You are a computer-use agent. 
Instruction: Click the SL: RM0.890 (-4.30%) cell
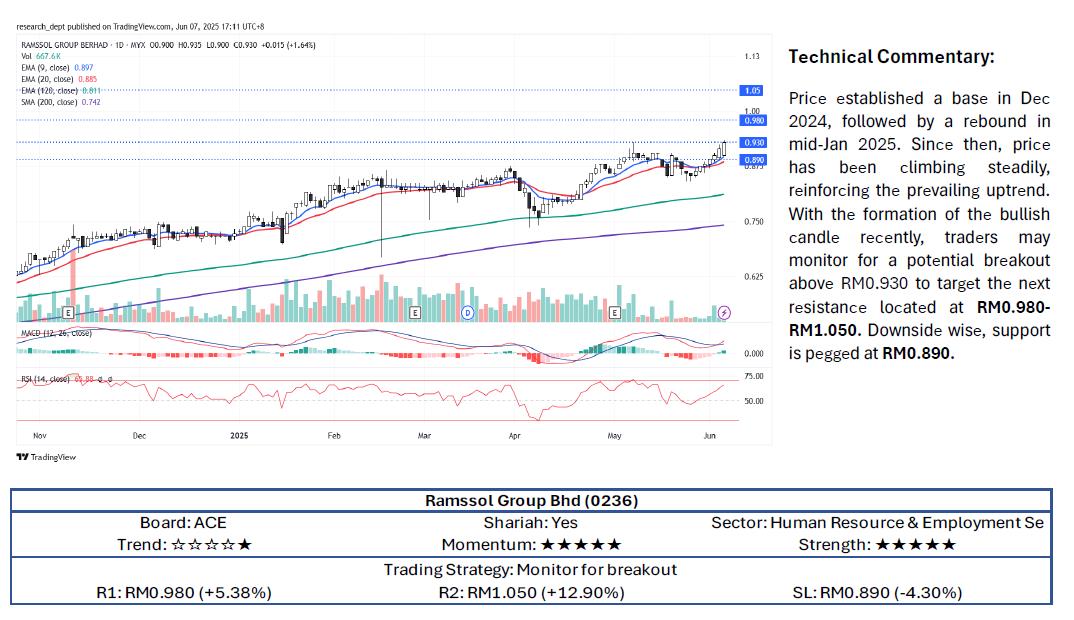coord(877,593)
